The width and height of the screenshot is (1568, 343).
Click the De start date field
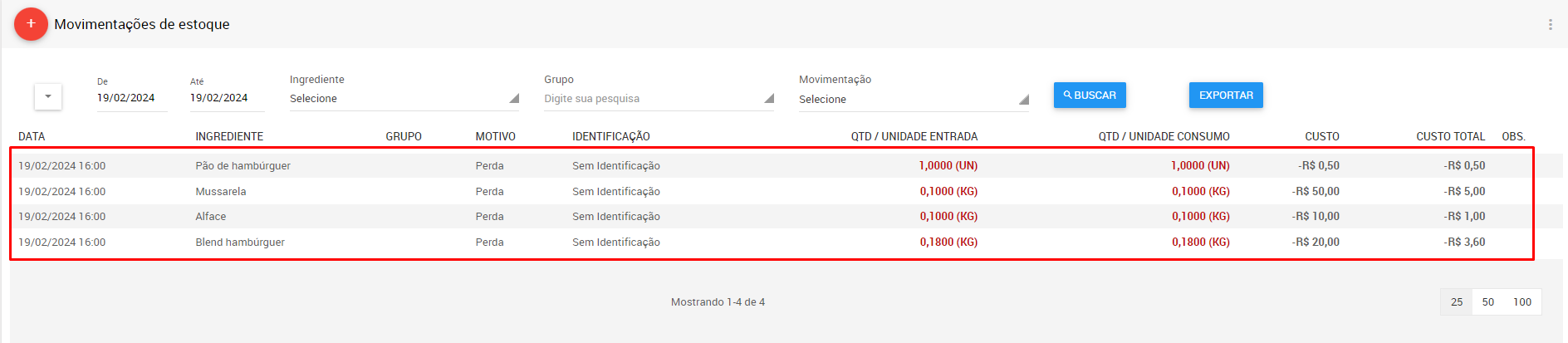click(x=132, y=98)
